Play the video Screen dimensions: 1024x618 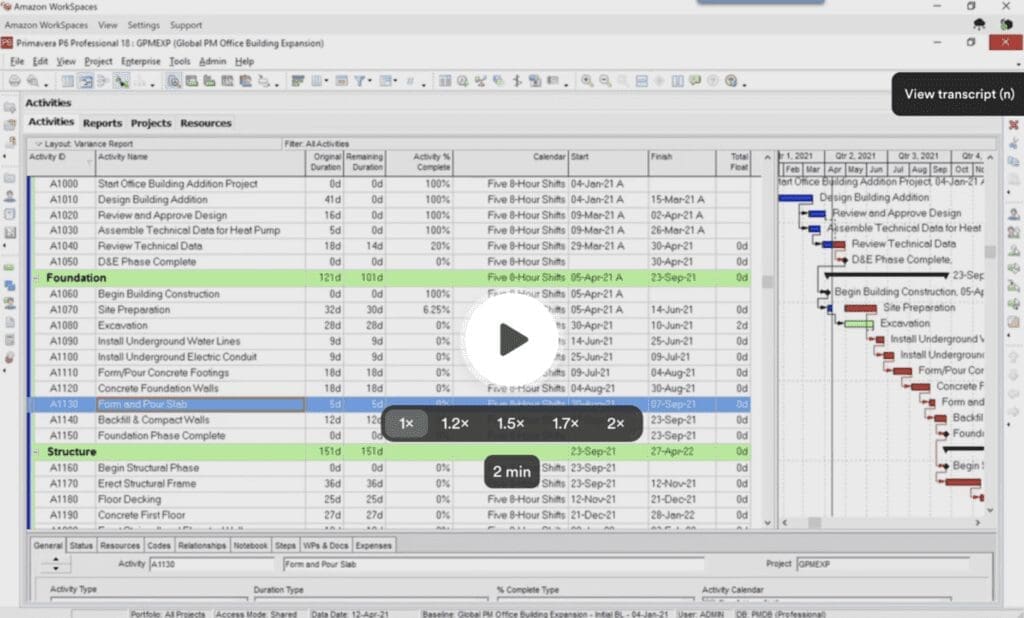point(512,339)
